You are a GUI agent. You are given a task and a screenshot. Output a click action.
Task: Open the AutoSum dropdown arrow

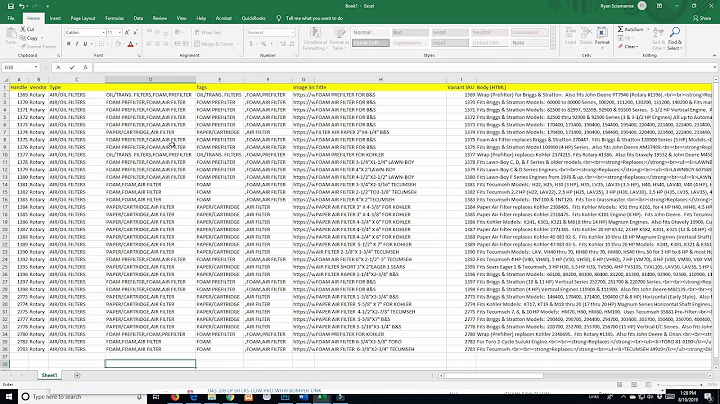(x=648, y=29)
